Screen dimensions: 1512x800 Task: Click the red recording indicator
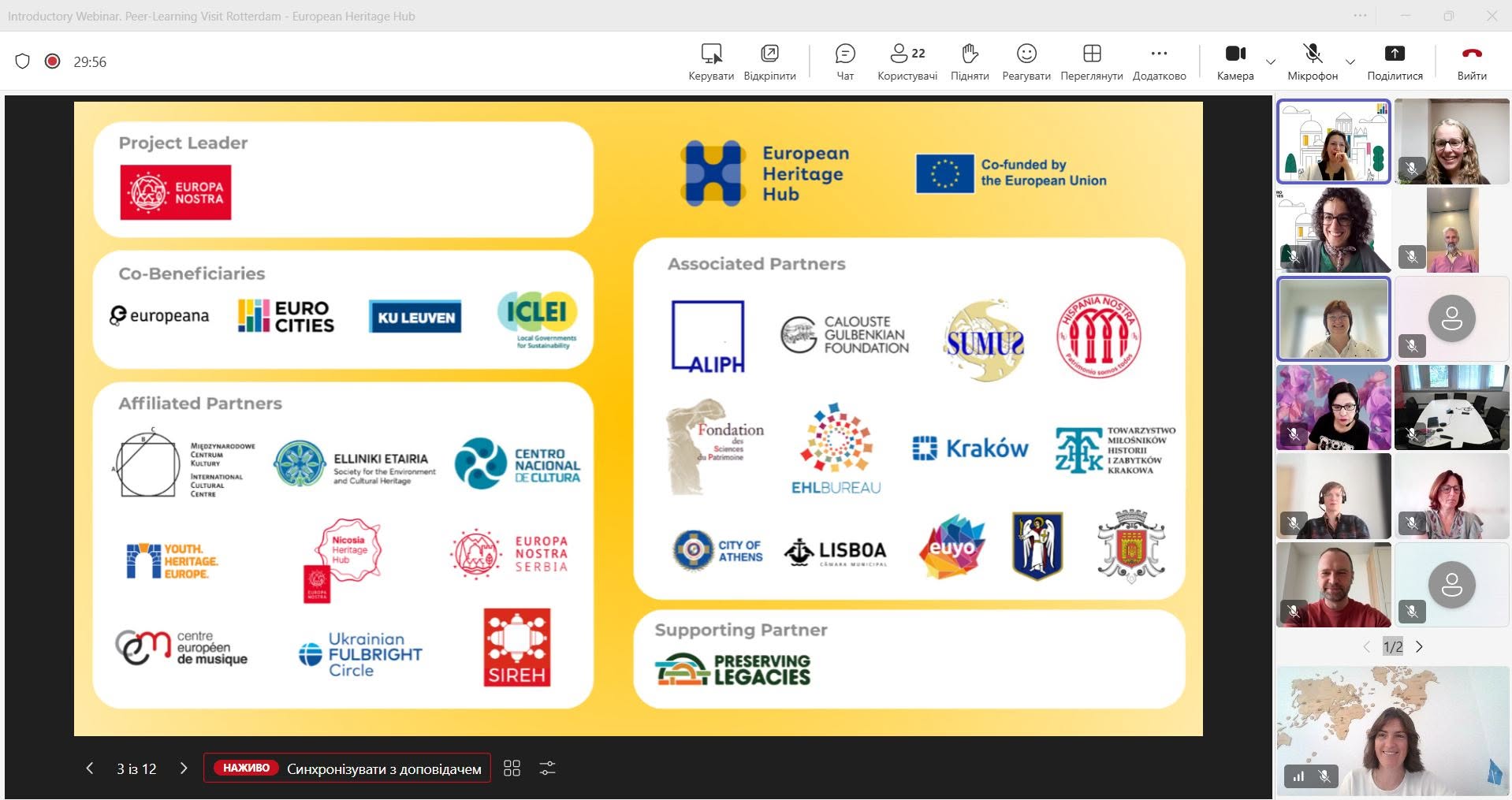[x=52, y=61]
